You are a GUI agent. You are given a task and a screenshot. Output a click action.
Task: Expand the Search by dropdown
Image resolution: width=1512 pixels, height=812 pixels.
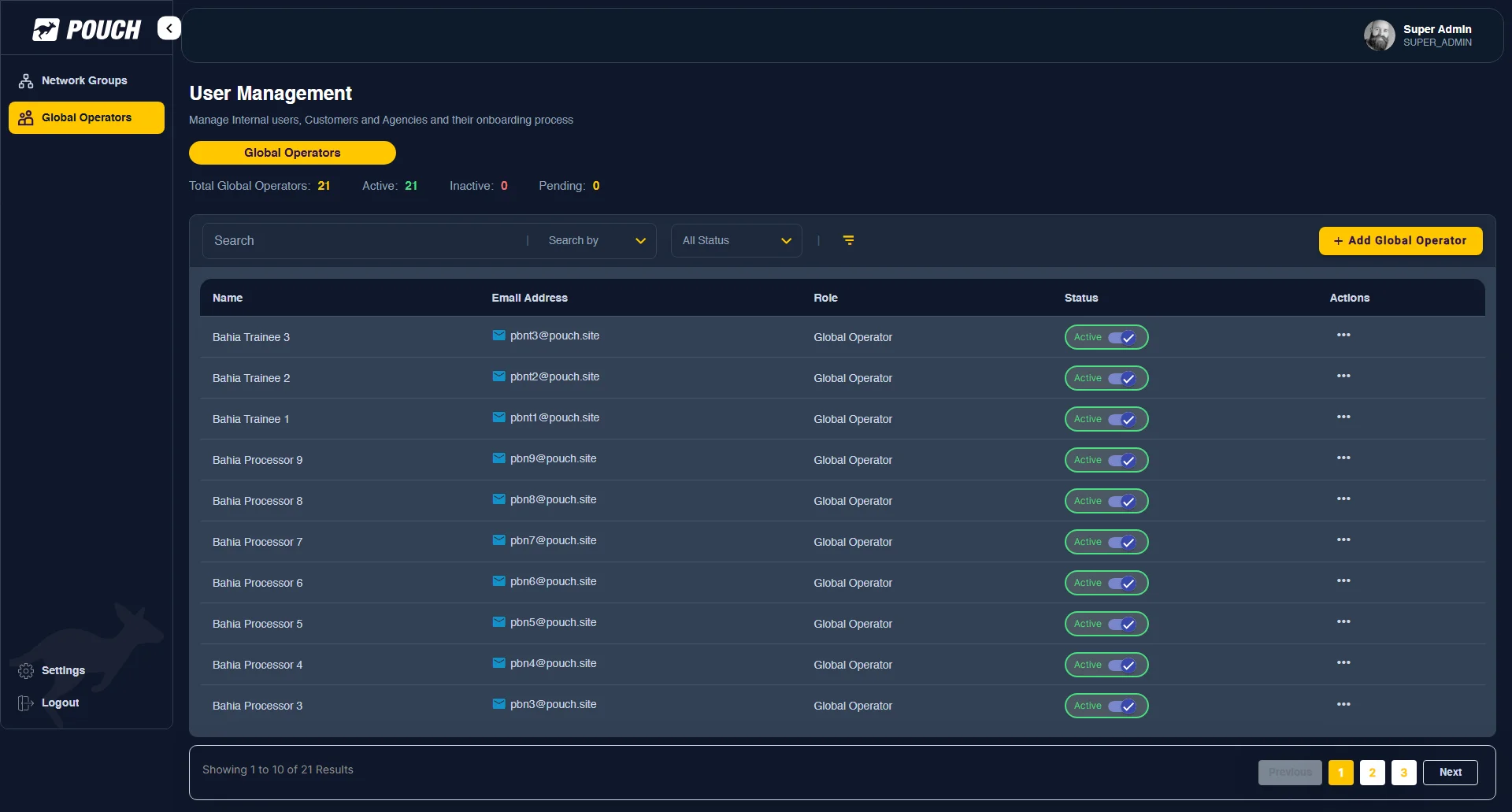click(x=596, y=241)
